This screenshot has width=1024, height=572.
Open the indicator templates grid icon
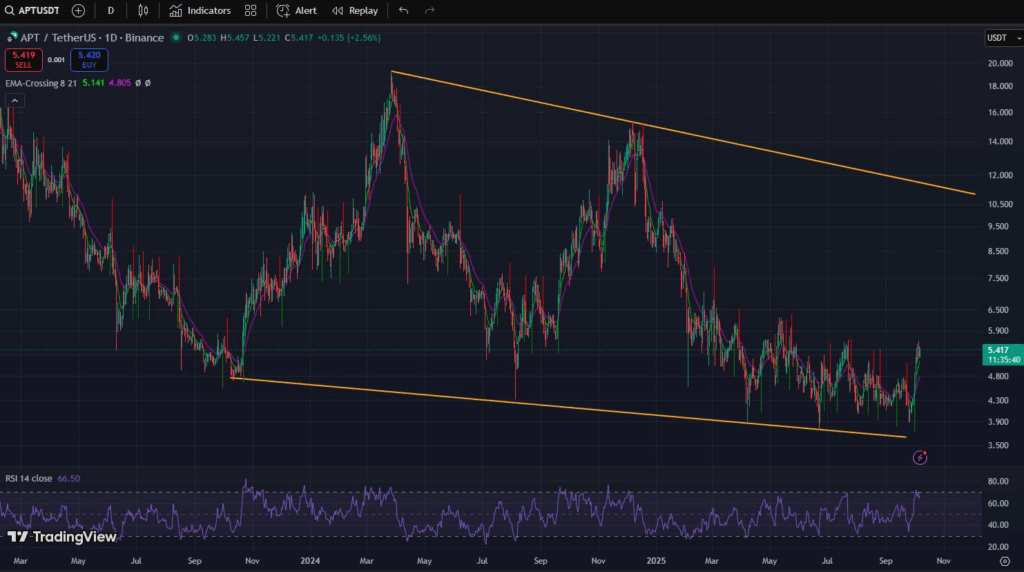point(250,10)
